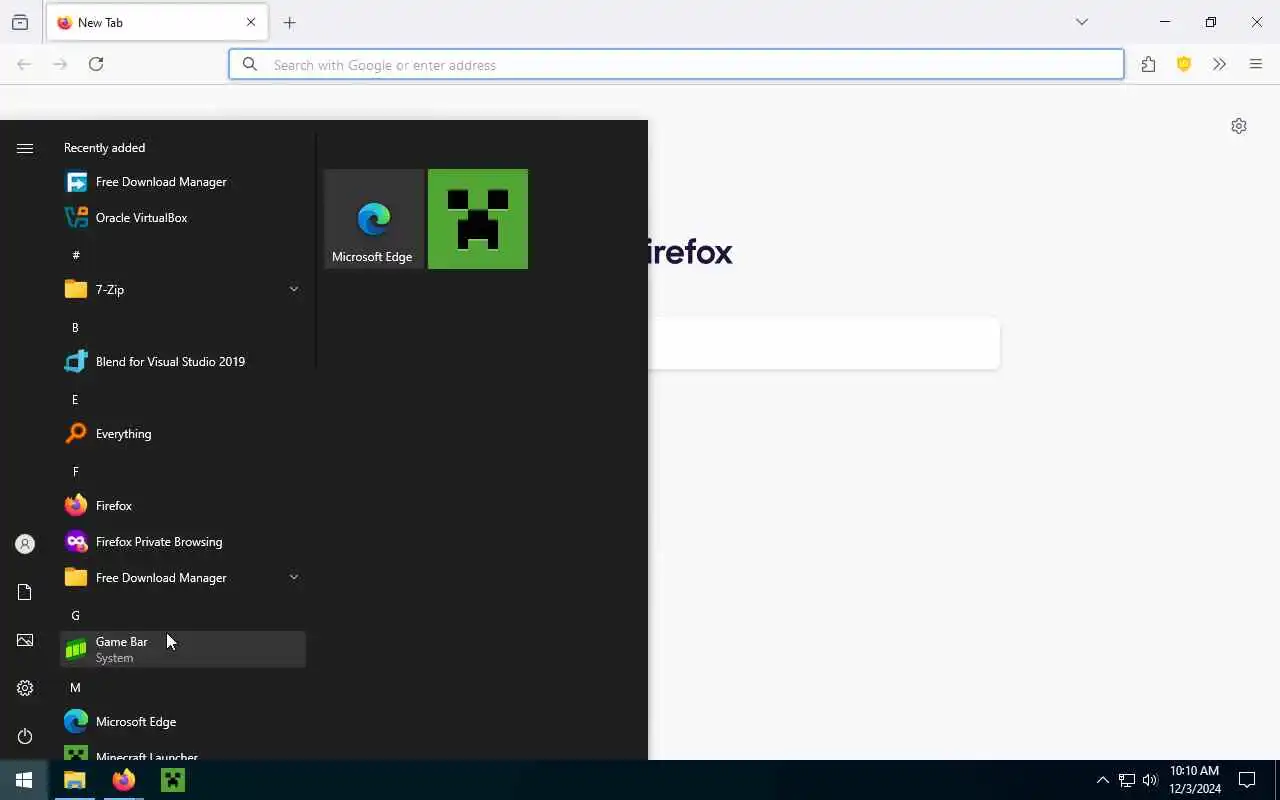The height and width of the screenshot is (800, 1280).
Task: Open Minecraft from the taskbar
Action: [x=173, y=780]
